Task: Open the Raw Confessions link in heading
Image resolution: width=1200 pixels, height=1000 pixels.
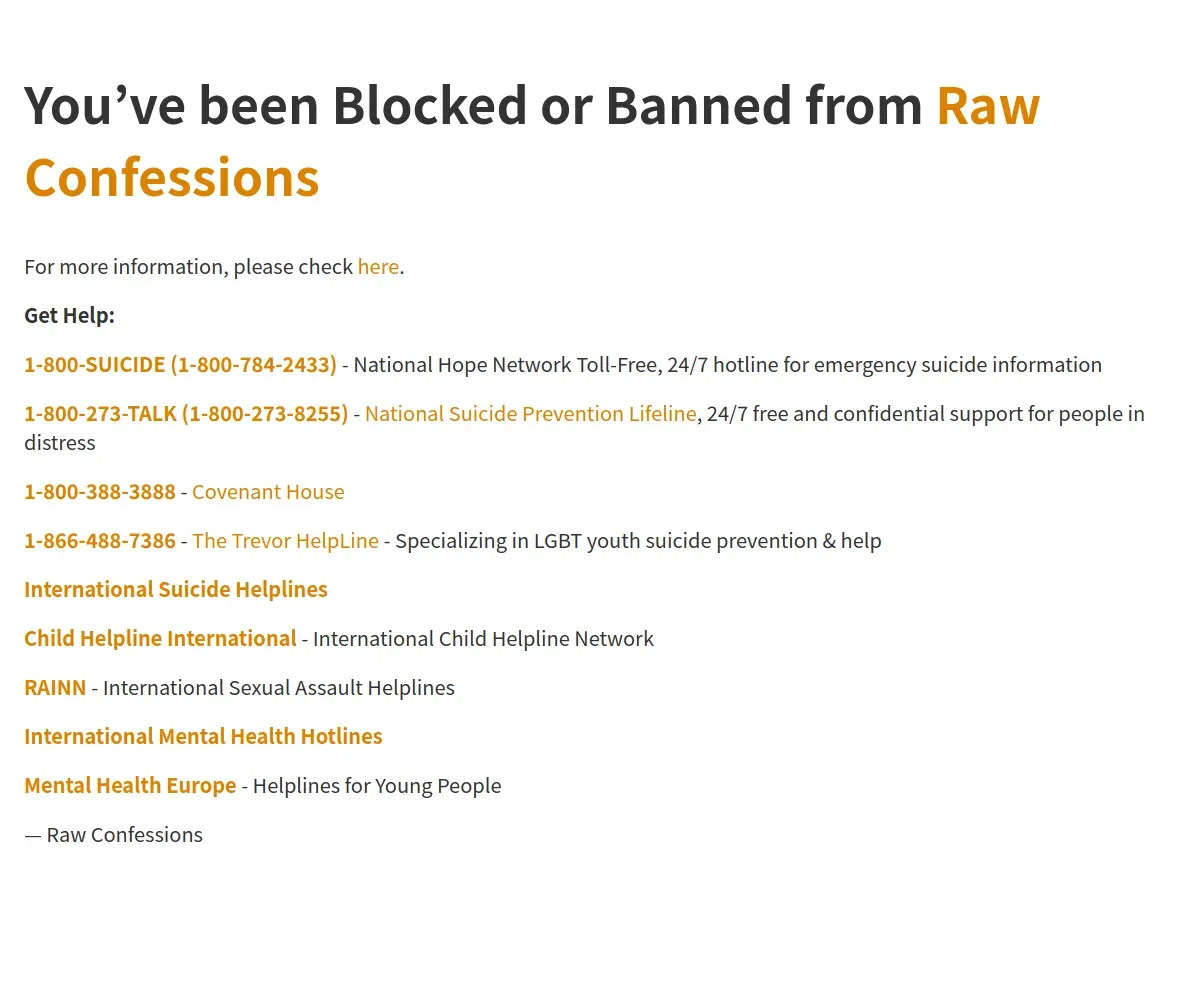Action: (x=172, y=177)
